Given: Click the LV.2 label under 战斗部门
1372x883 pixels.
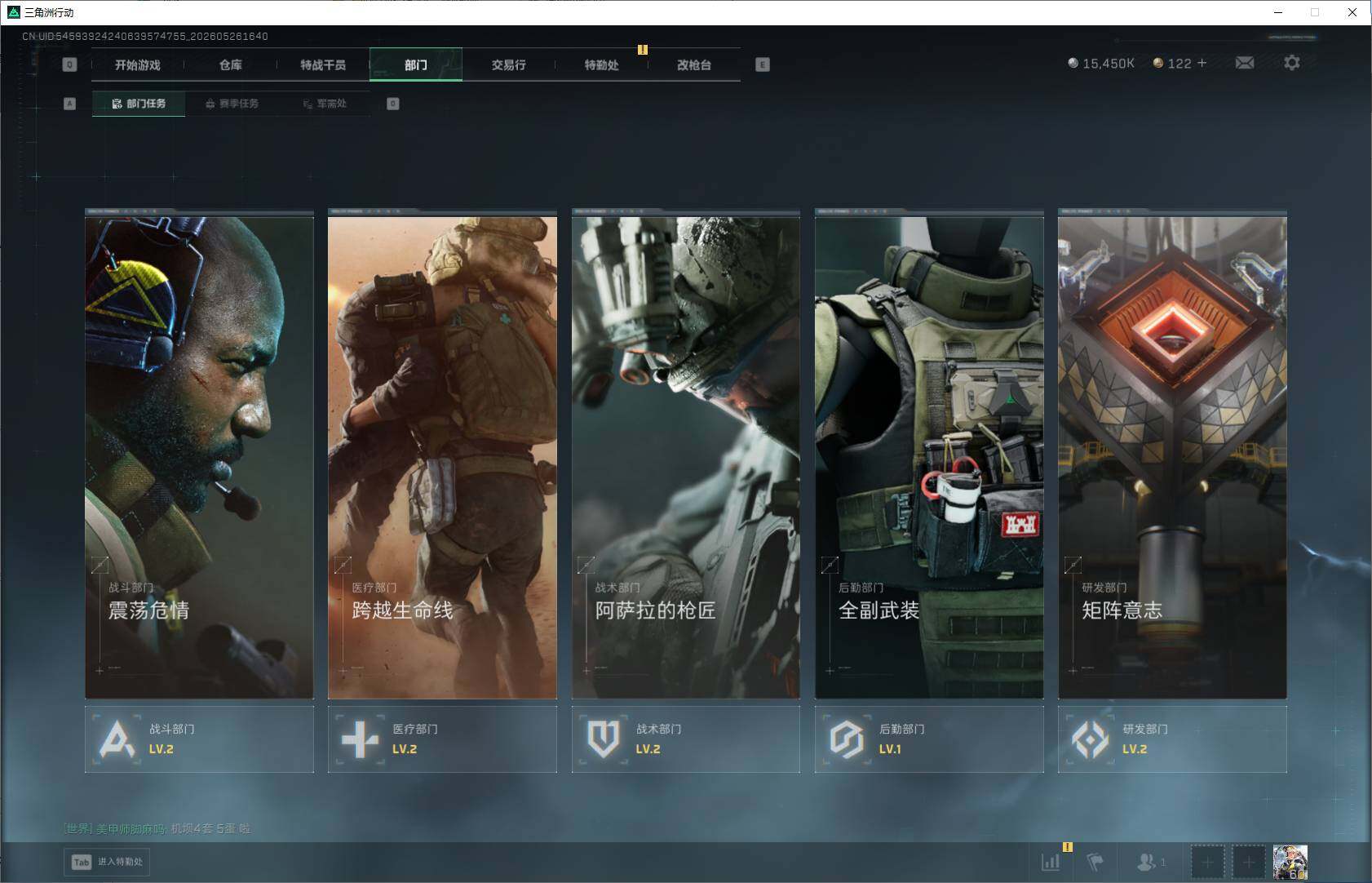Looking at the screenshot, I should [162, 749].
